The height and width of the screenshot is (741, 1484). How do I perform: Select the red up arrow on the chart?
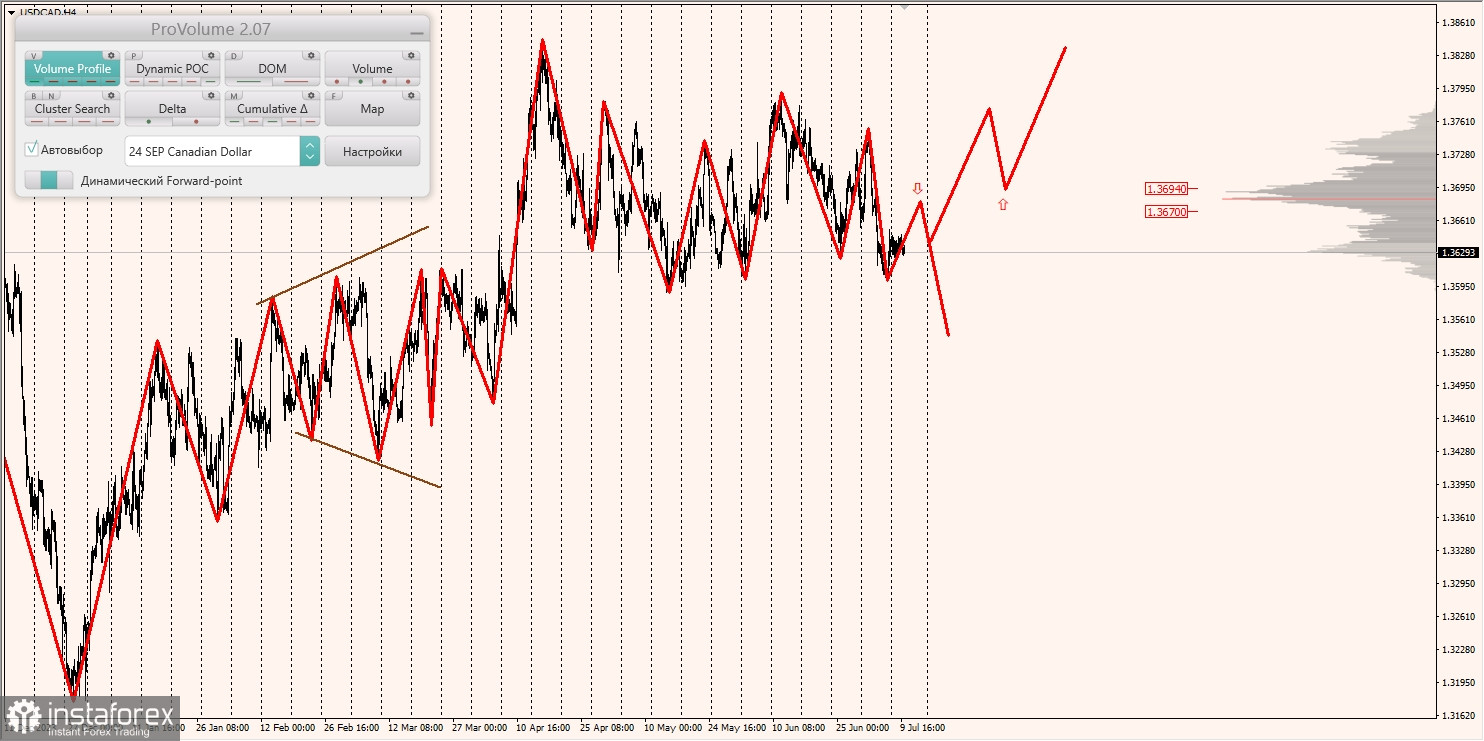(x=1003, y=204)
